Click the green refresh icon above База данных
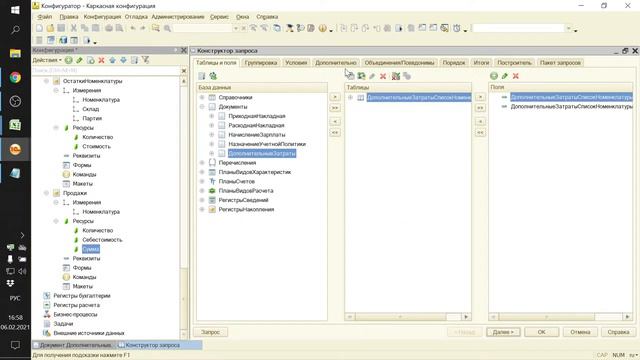 [213, 76]
